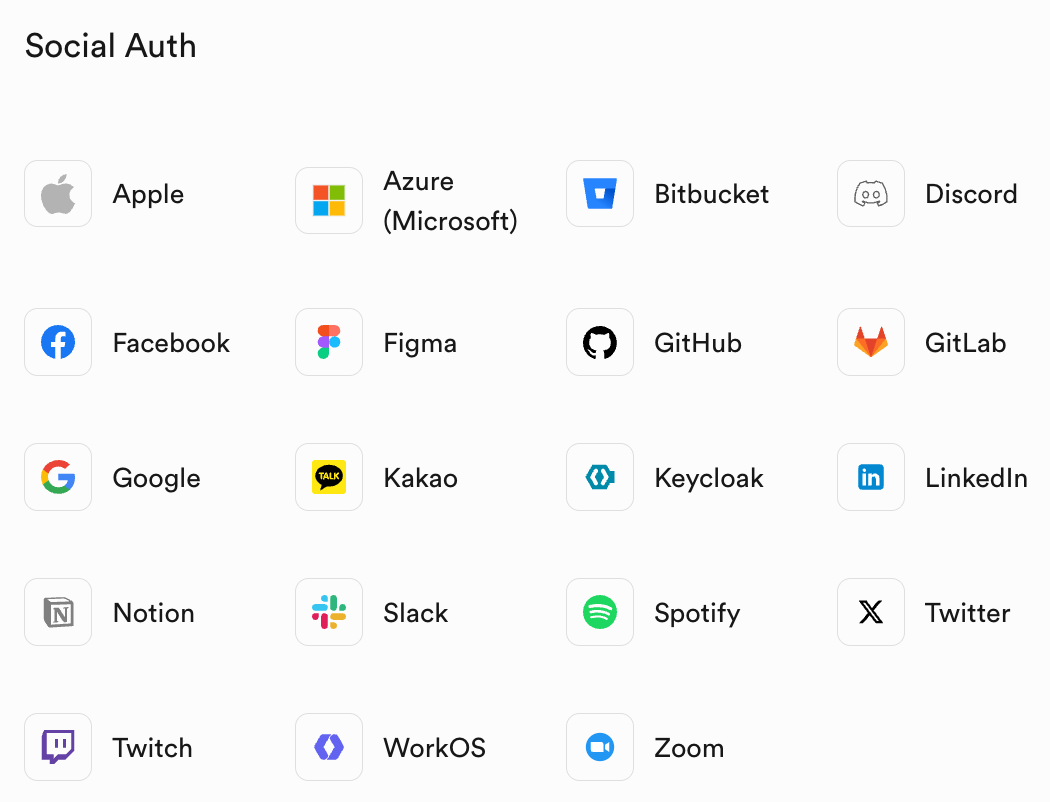Click the Keycloak logo icon
This screenshot has height=802, width=1050.
point(600,477)
